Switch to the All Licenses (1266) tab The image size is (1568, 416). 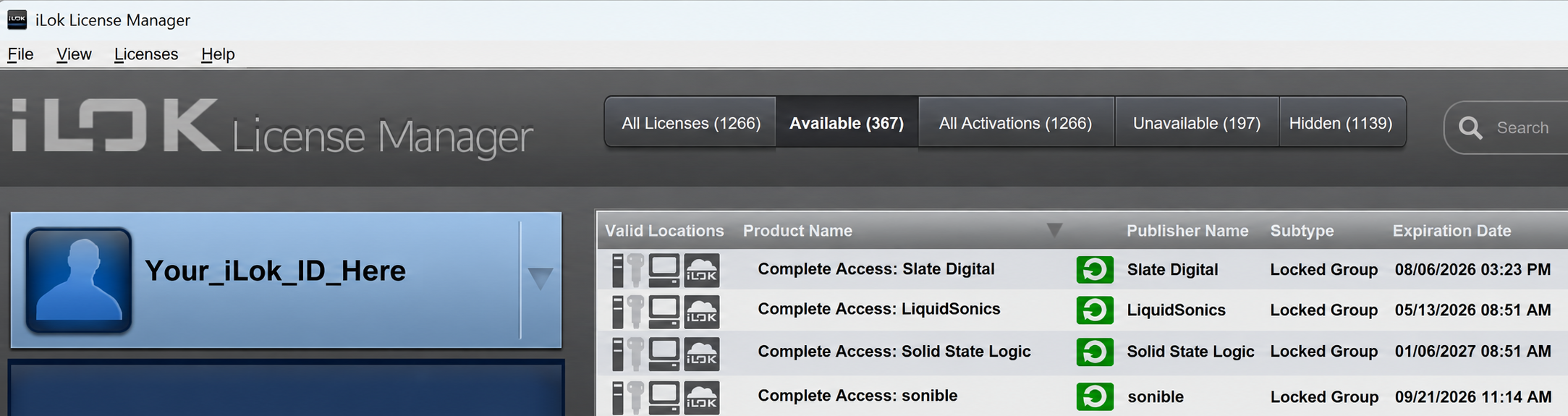(x=691, y=123)
